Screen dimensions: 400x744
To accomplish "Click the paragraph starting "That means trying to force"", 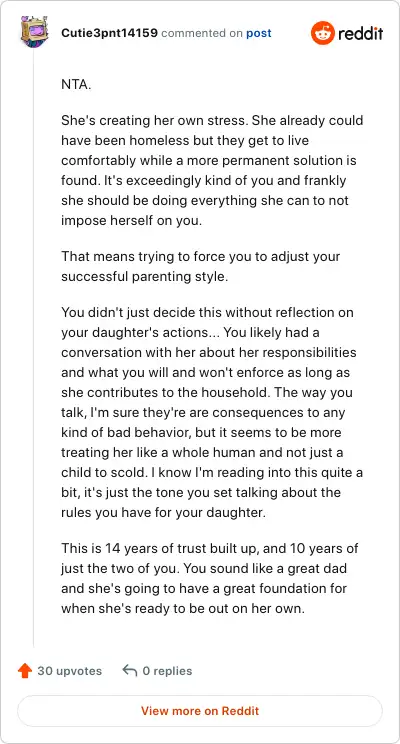I will (201, 267).
